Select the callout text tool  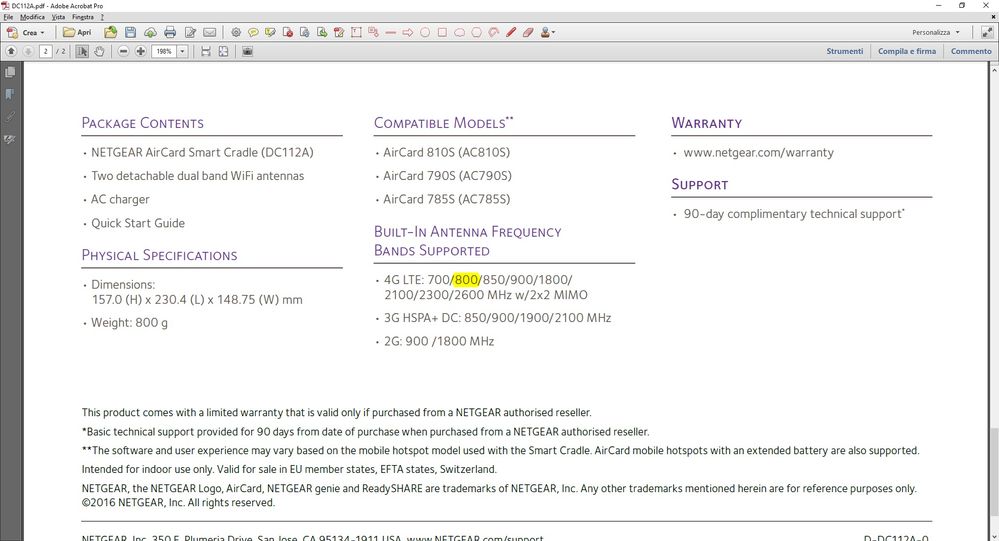(x=373, y=32)
